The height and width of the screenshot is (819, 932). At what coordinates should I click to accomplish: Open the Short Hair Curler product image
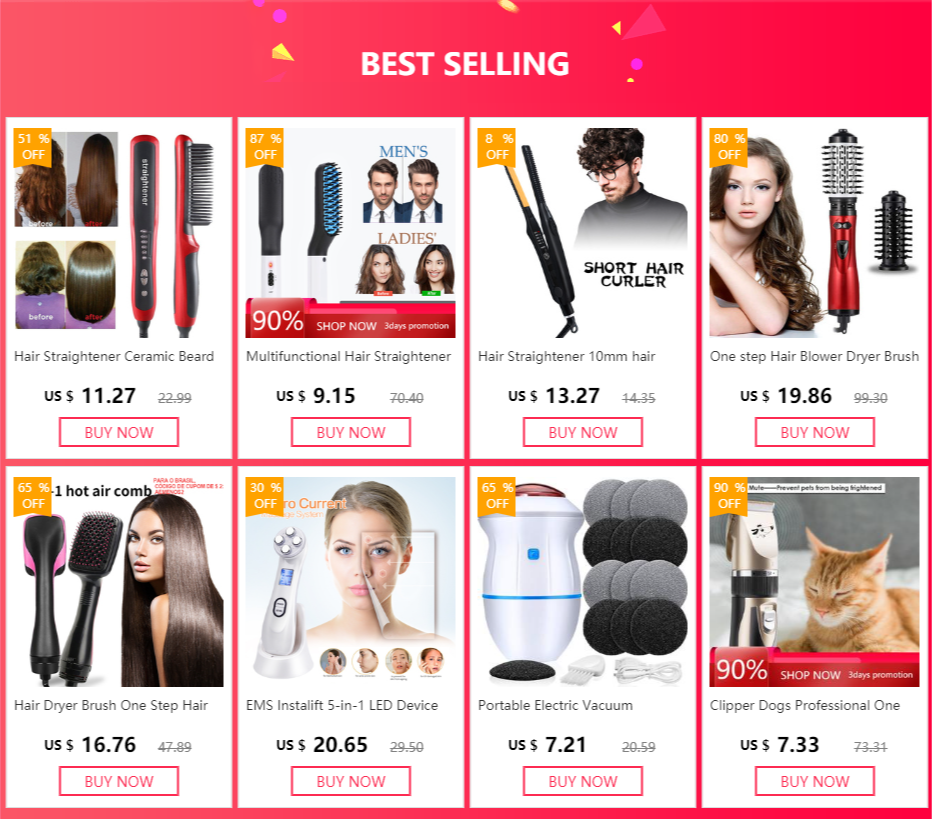(x=582, y=233)
